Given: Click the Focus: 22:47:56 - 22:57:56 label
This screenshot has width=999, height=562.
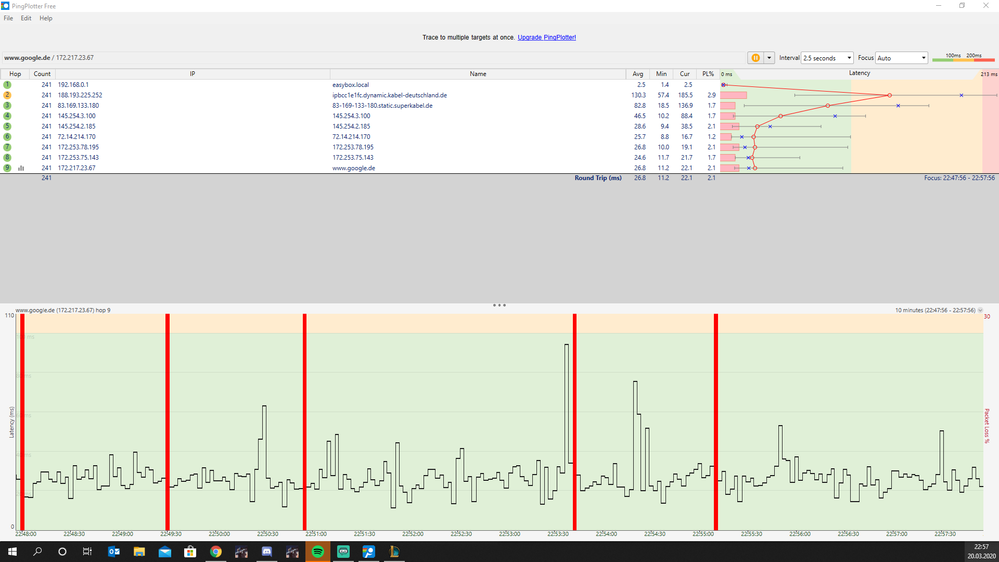Looking at the screenshot, I should 959,178.
